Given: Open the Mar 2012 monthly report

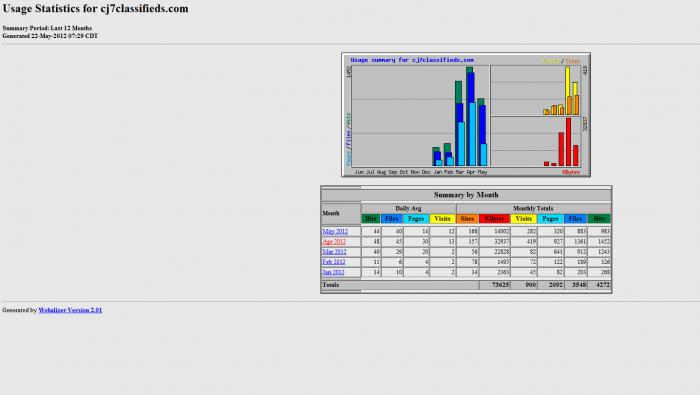Looking at the screenshot, I should (334, 252).
